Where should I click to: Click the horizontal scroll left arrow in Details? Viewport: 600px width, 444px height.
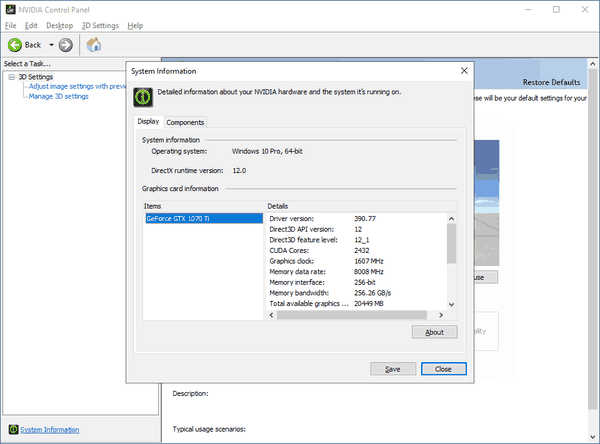click(x=272, y=315)
